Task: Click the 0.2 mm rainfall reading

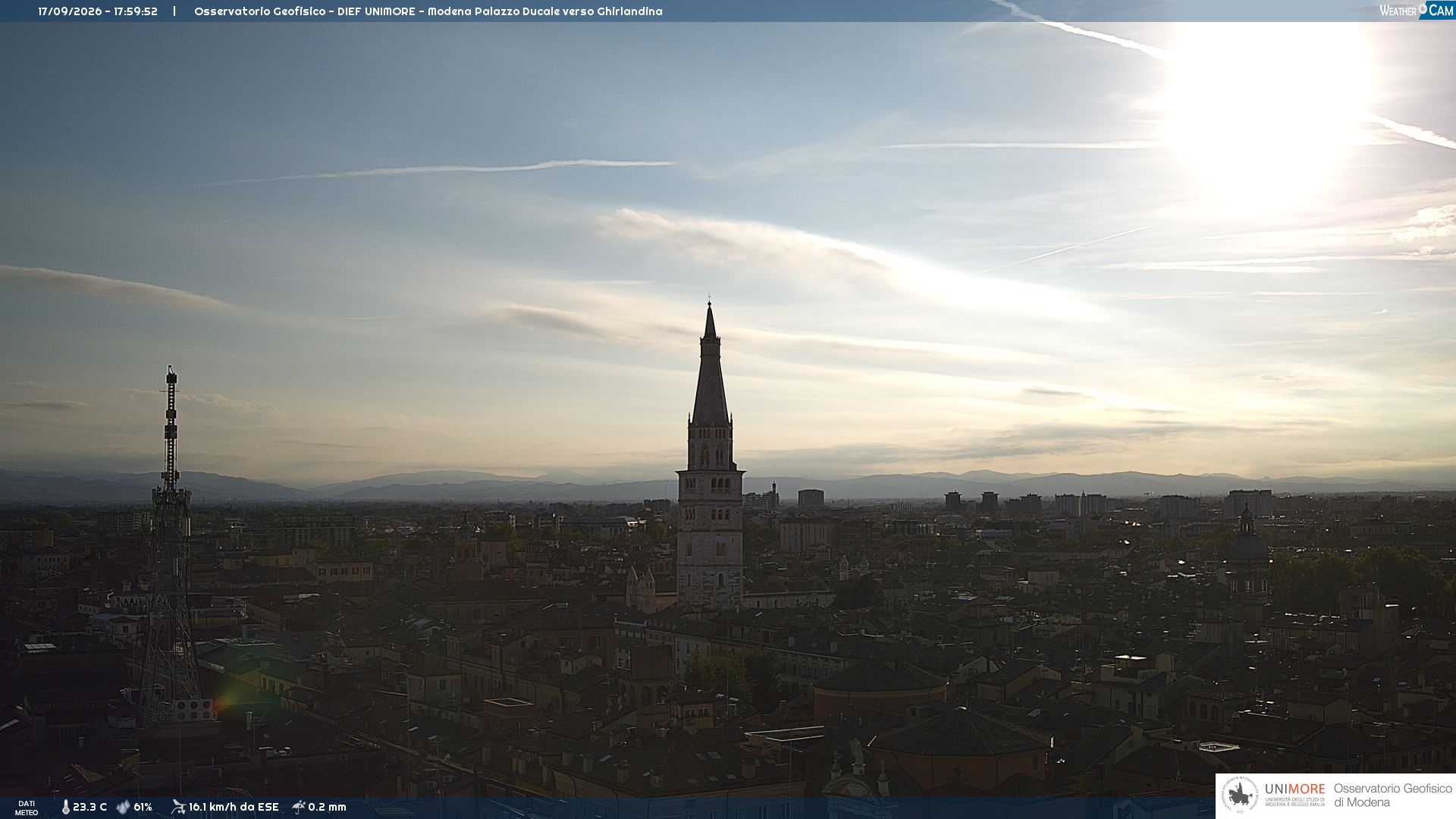Action: coord(328,808)
